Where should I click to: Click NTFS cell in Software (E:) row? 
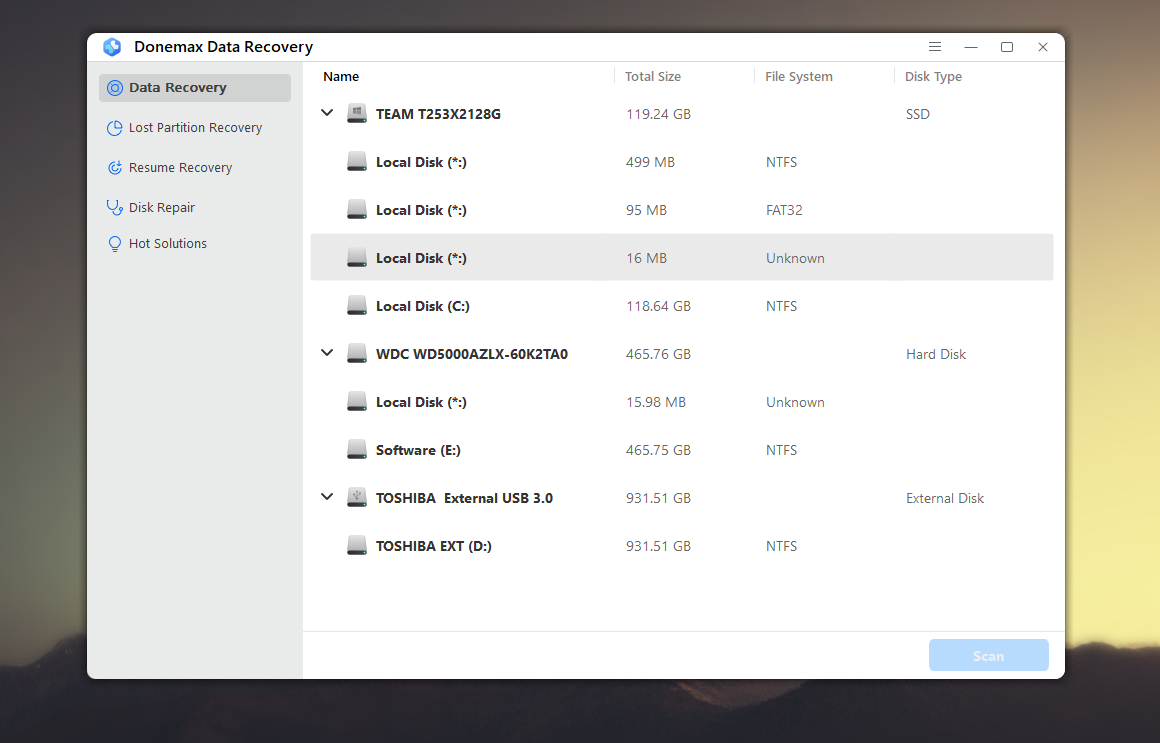point(781,450)
